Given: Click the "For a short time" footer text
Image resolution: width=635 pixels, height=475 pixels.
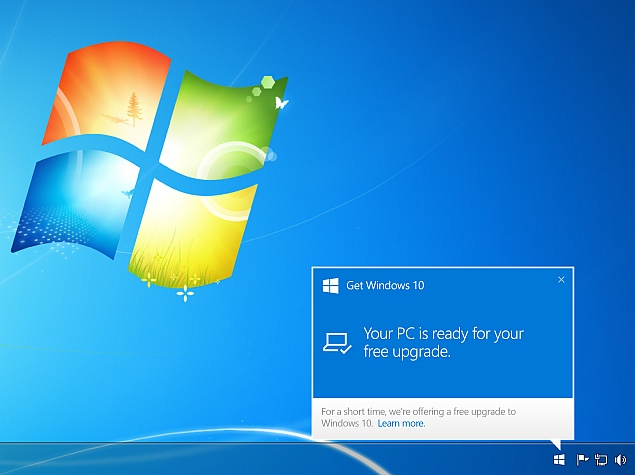Looking at the screenshot, I should pyautogui.click(x=418, y=412).
